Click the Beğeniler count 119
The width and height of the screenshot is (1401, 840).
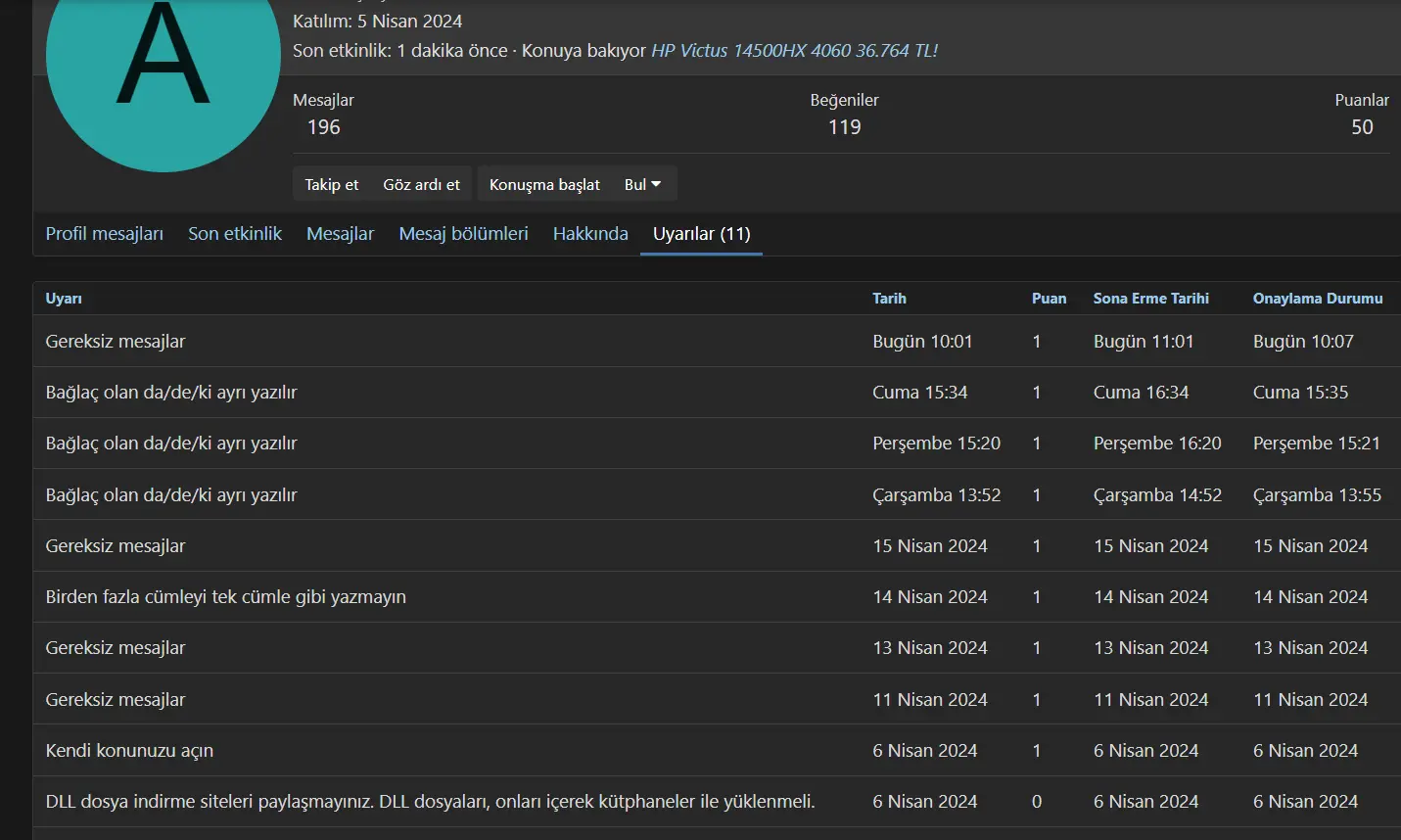pyautogui.click(x=845, y=127)
